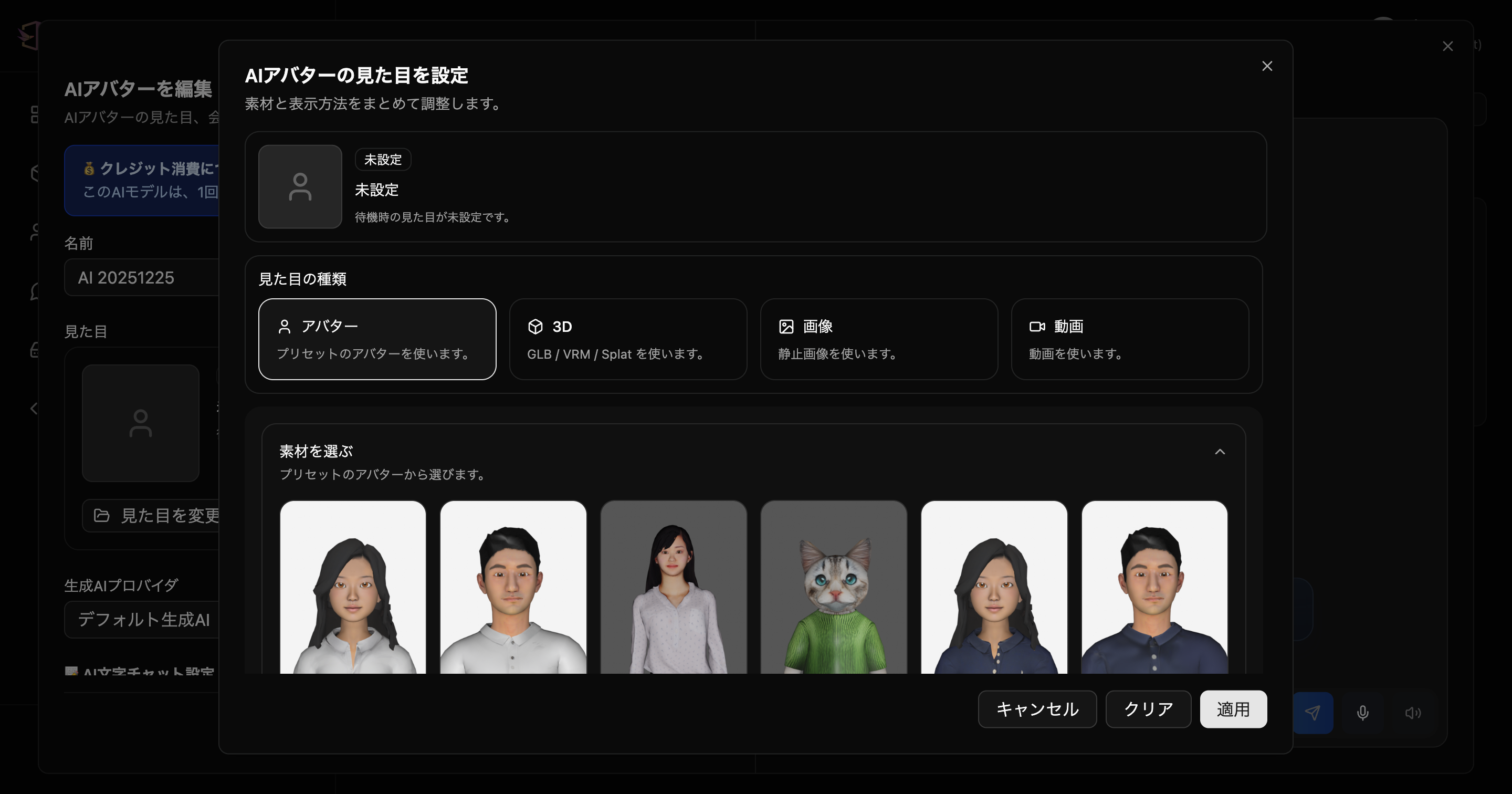Click the 未設定 status badge
The image size is (1512, 794).
(383, 160)
